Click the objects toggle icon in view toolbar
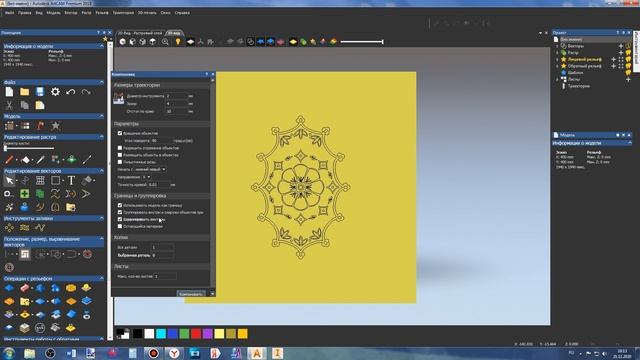Screen dimensions: 640x360 click(251, 42)
